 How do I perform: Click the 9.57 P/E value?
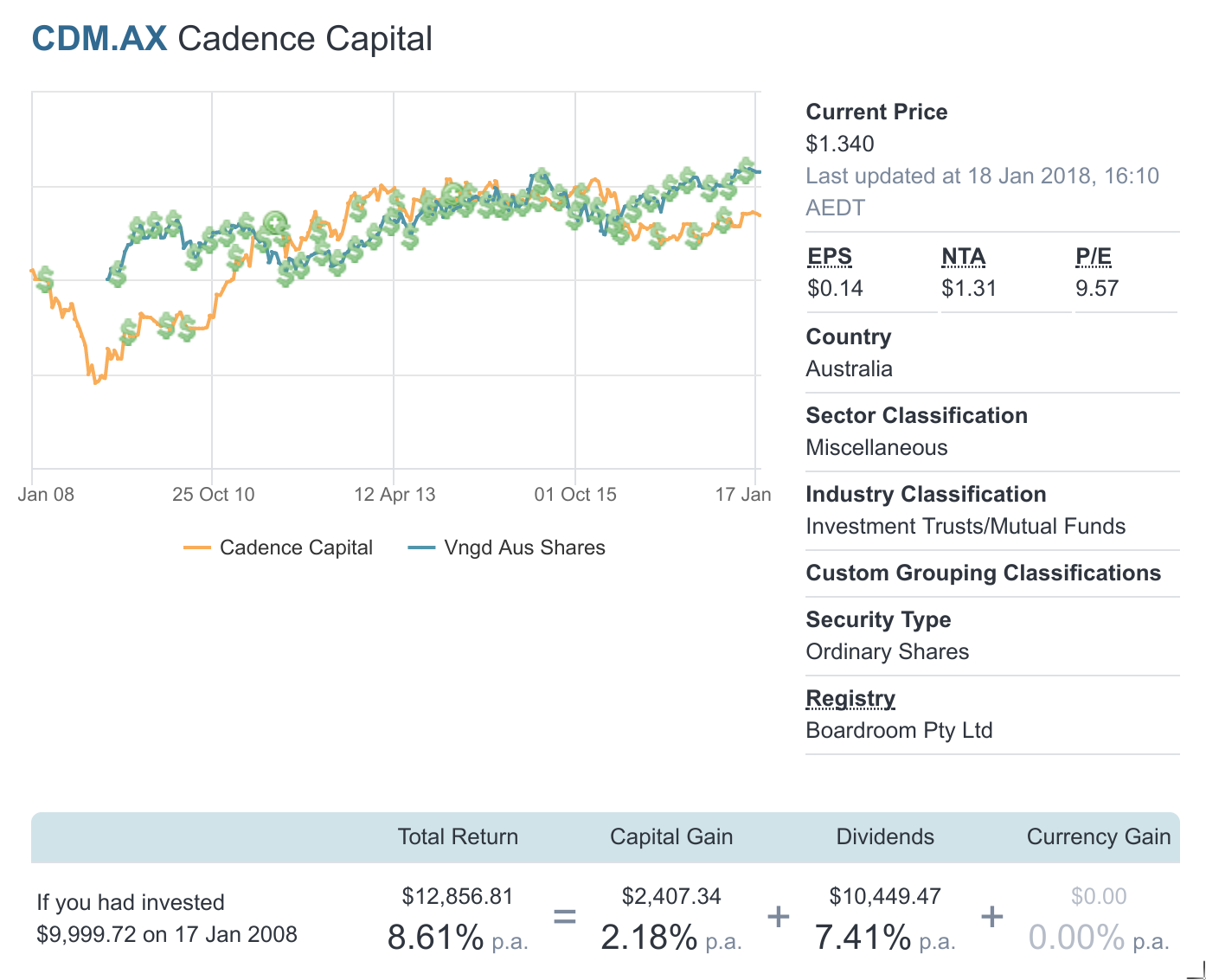pos(1097,288)
